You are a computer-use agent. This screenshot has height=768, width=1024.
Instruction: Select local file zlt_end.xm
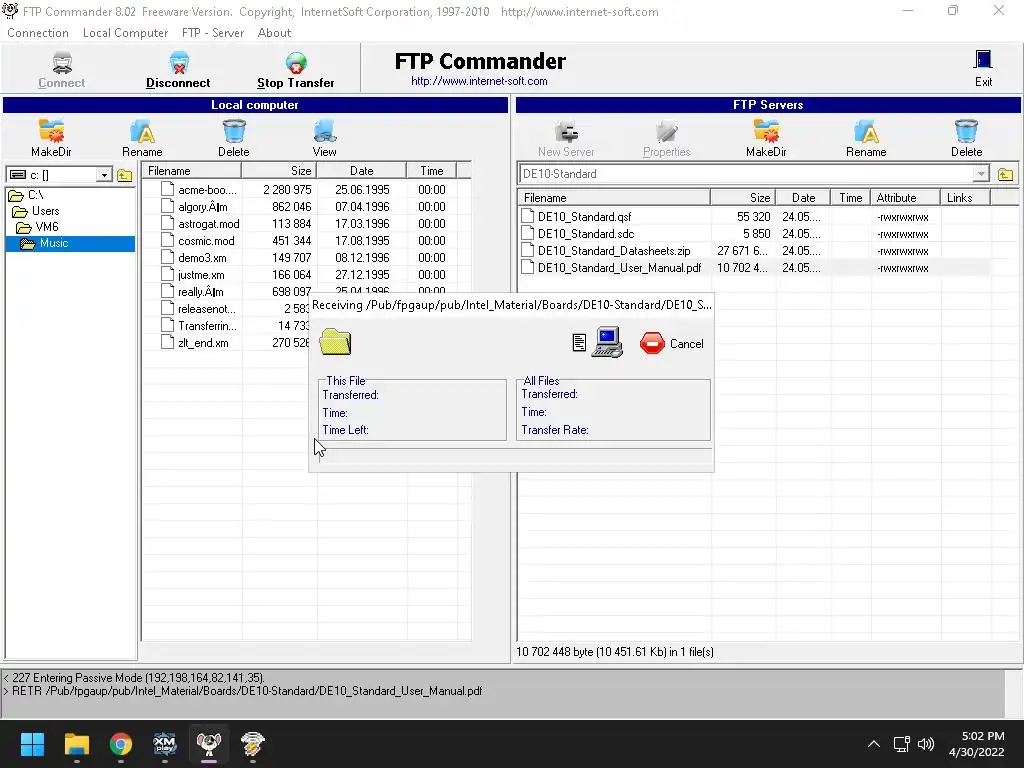tap(203, 343)
